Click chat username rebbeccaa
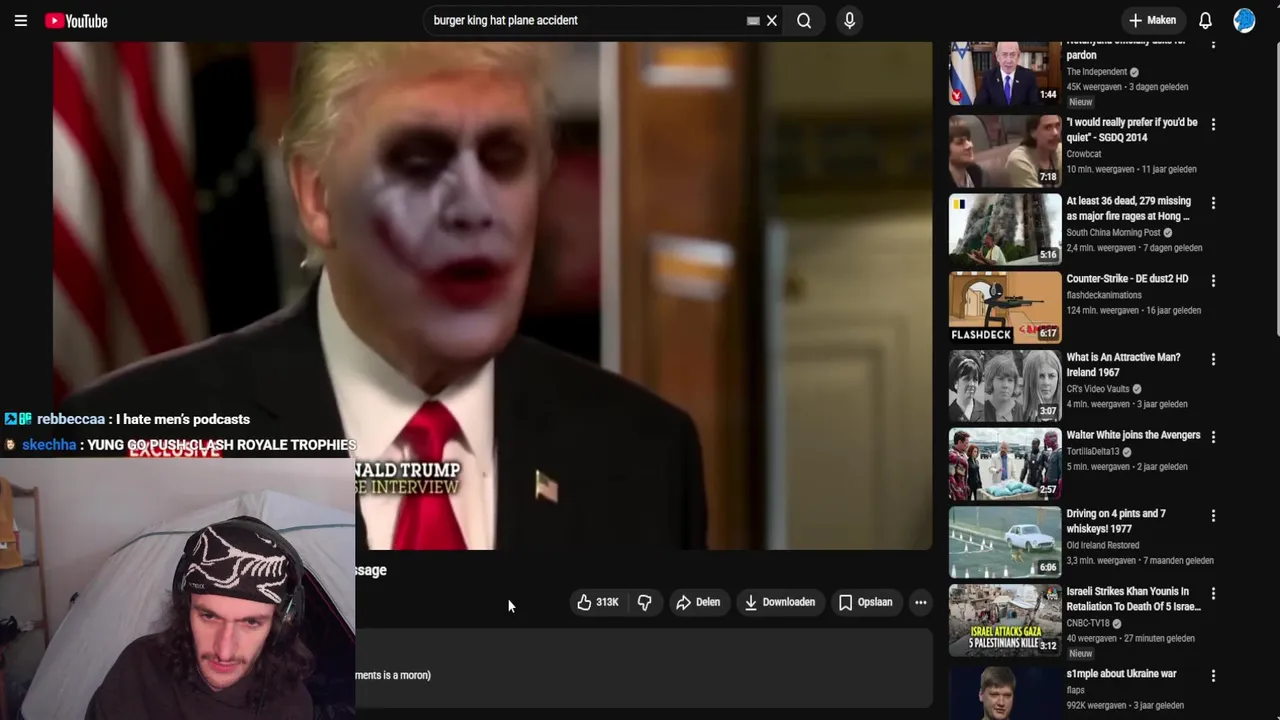 click(x=70, y=419)
